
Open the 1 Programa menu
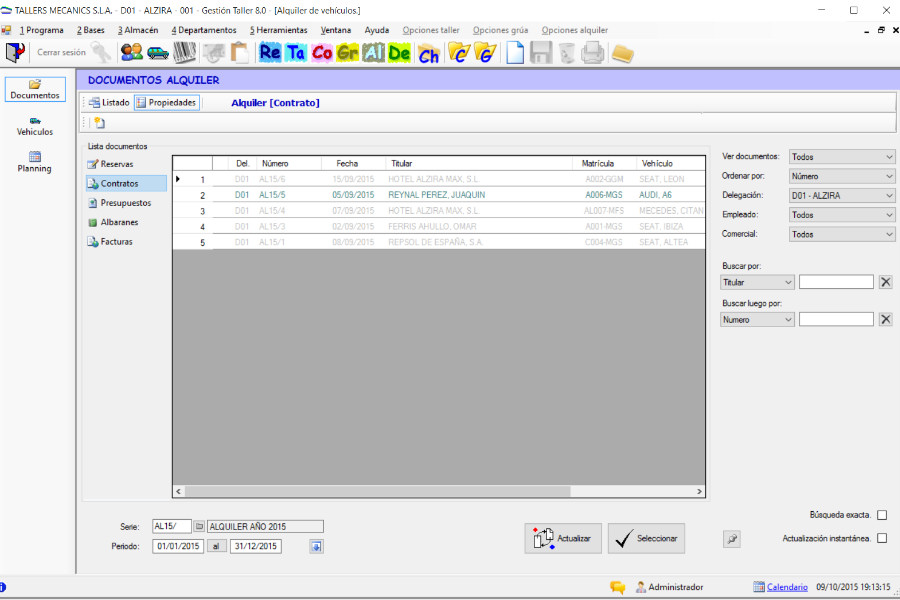[x=41, y=30]
